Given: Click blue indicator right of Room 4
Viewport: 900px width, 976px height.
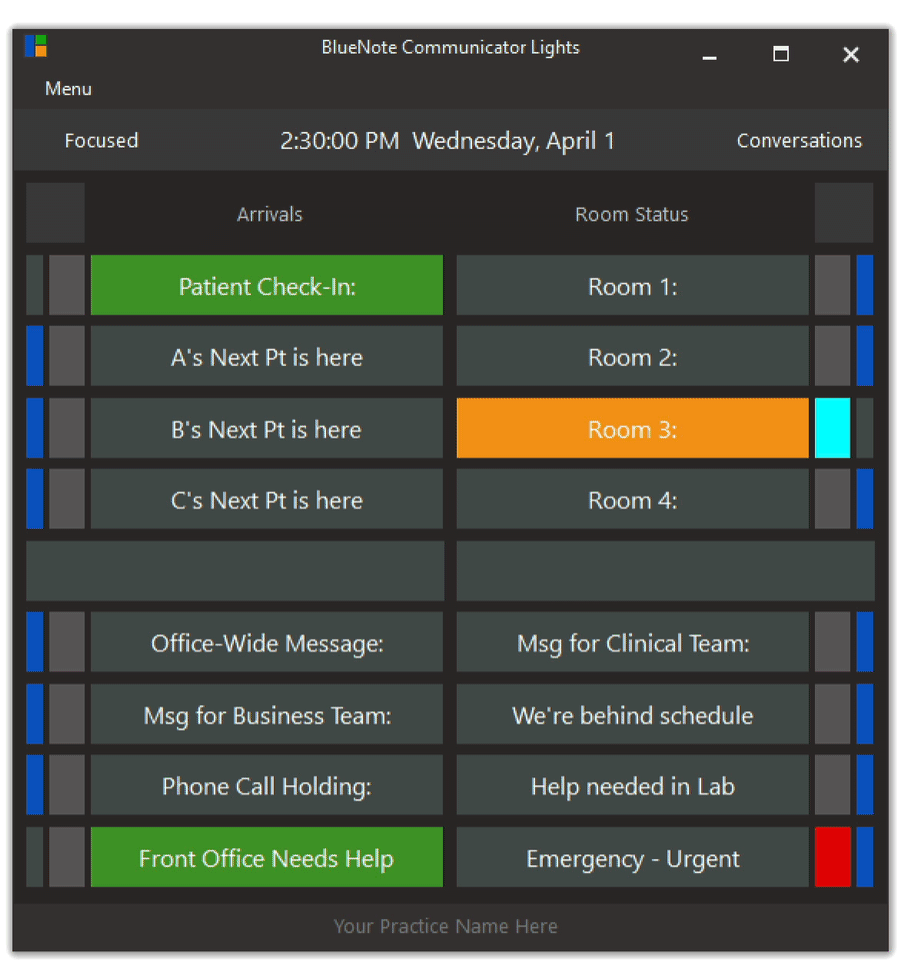Looking at the screenshot, I should [x=865, y=499].
